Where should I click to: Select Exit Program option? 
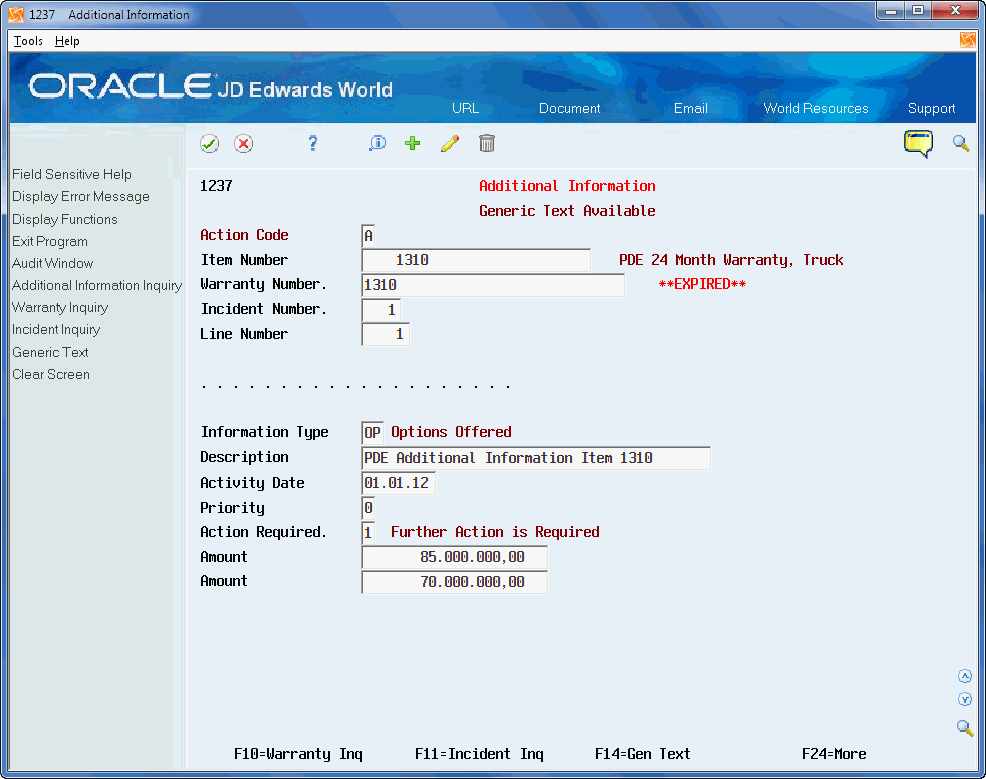click(50, 241)
